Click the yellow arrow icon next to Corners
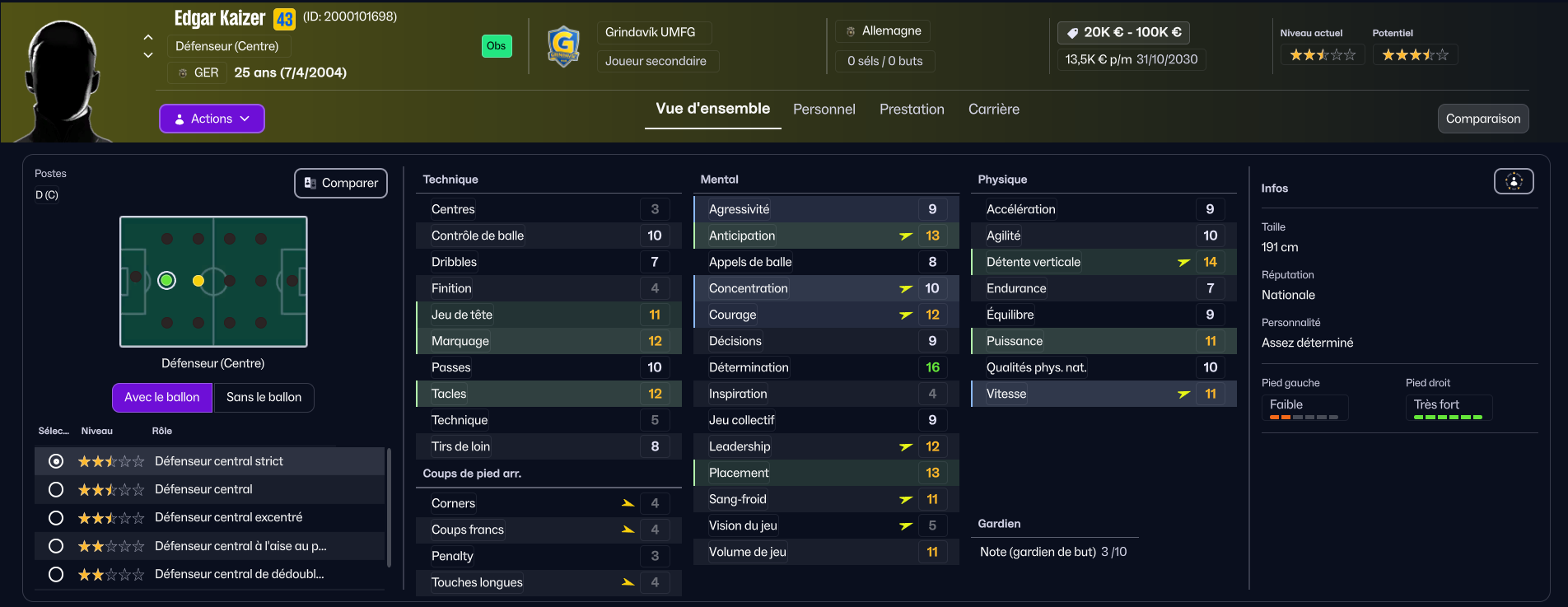 (628, 503)
